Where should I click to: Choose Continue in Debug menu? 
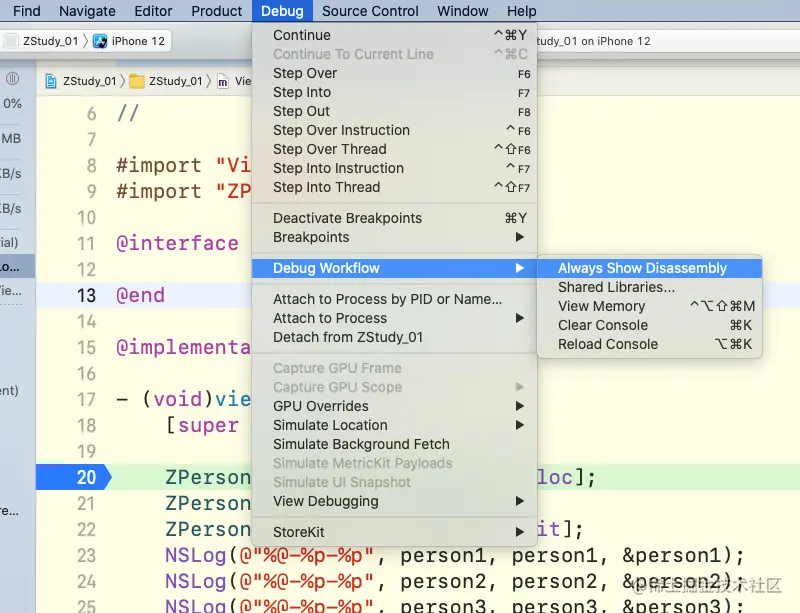click(x=394, y=35)
